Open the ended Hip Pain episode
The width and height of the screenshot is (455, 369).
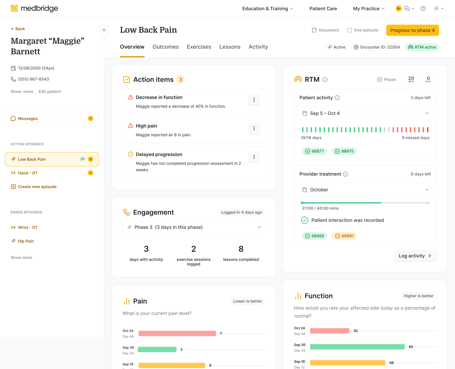click(22, 241)
